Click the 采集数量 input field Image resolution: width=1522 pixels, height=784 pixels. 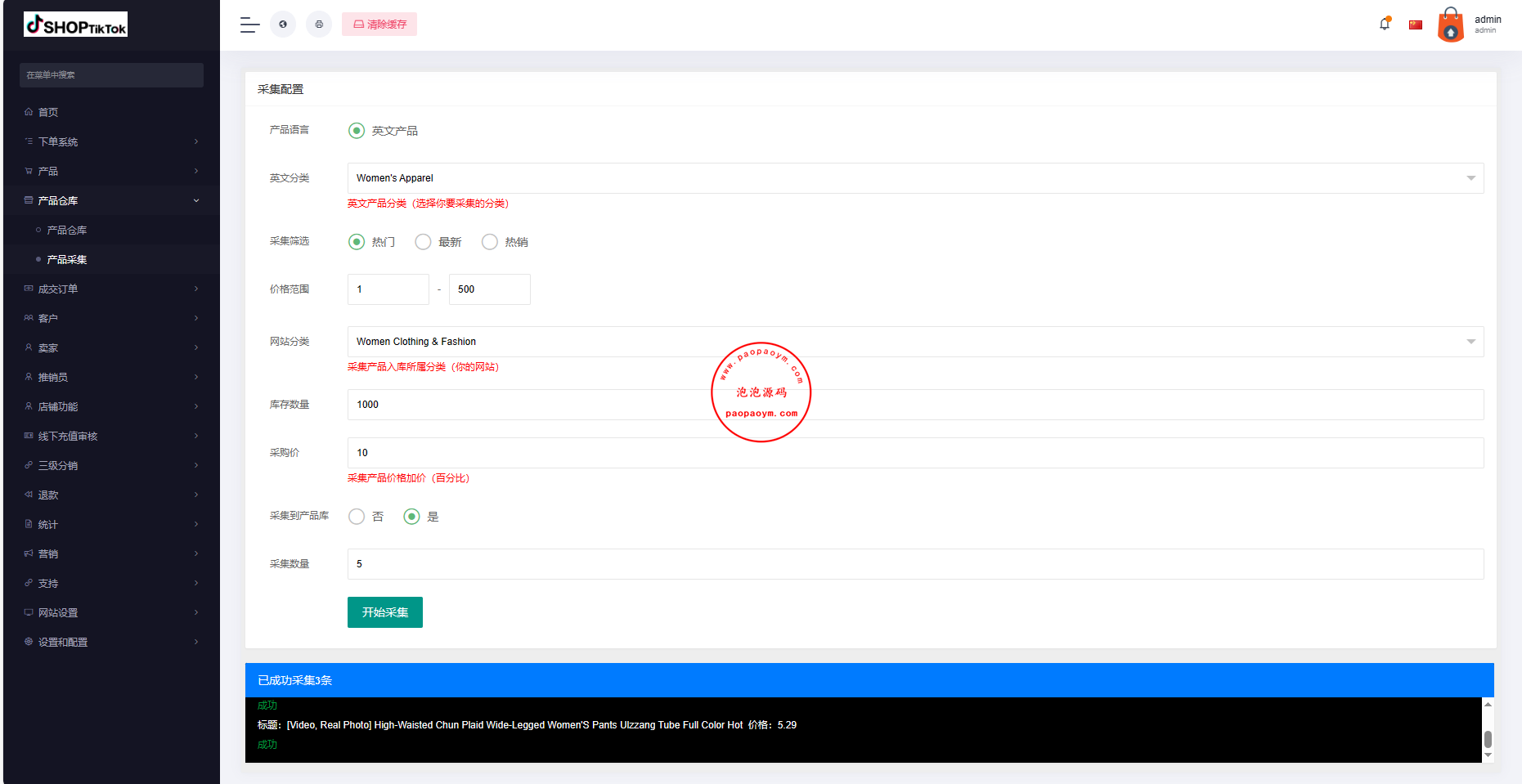[x=915, y=564]
